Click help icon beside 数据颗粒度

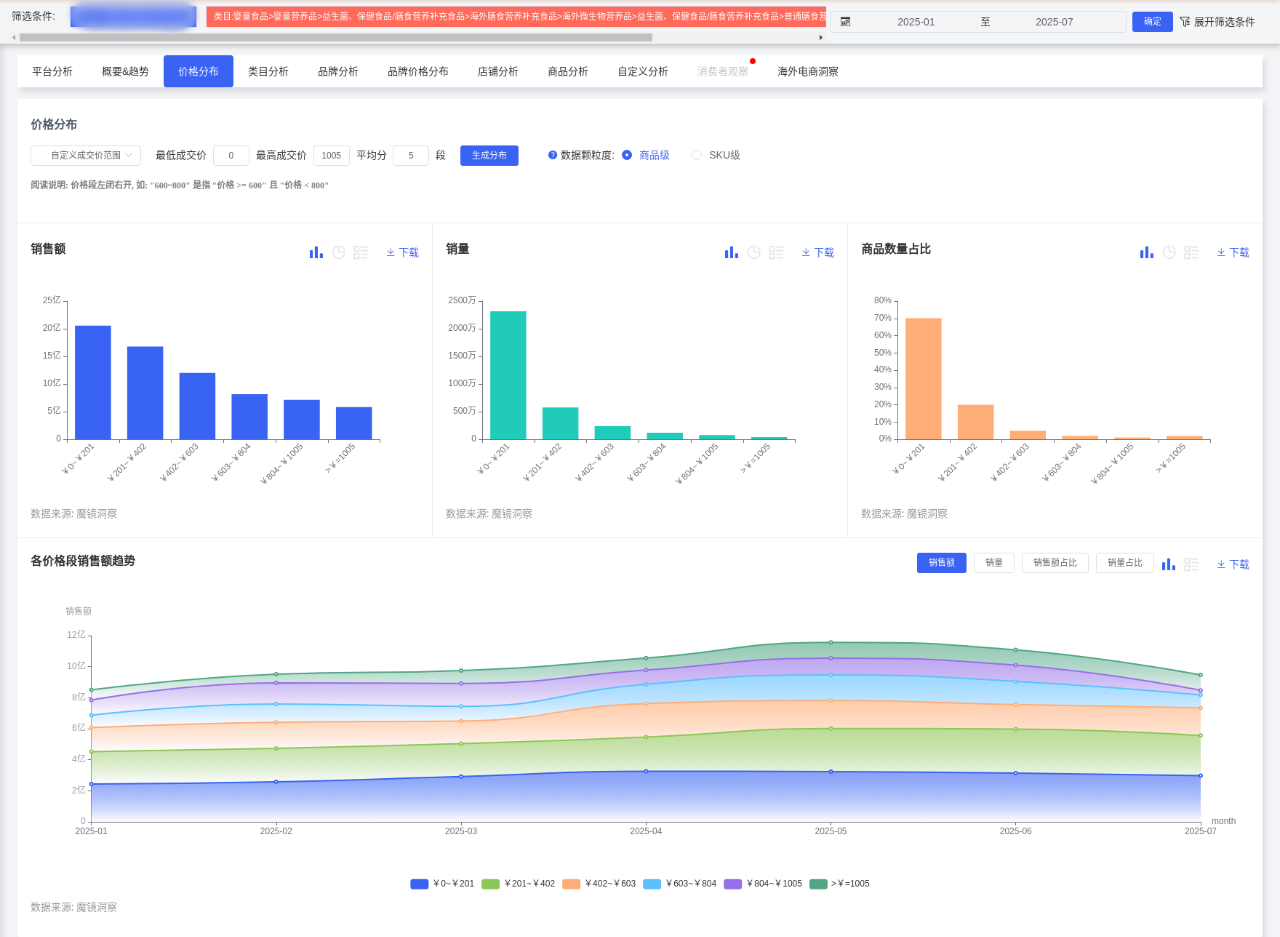click(x=552, y=155)
